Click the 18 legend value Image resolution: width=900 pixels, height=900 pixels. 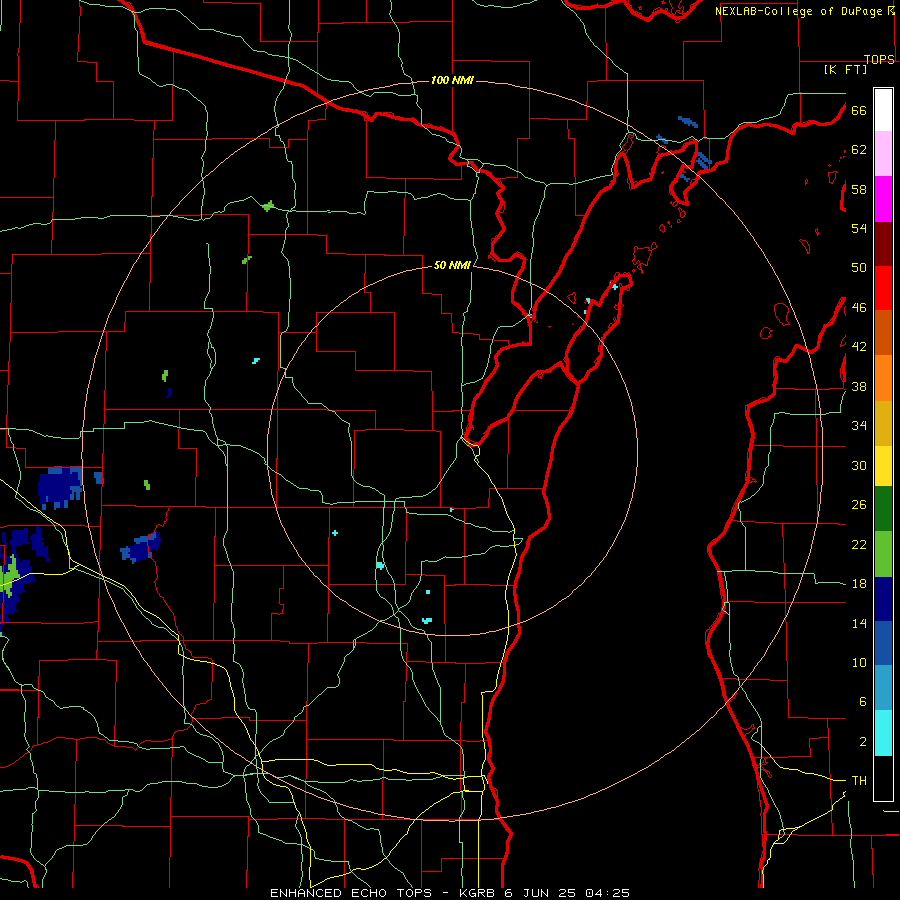click(859, 584)
